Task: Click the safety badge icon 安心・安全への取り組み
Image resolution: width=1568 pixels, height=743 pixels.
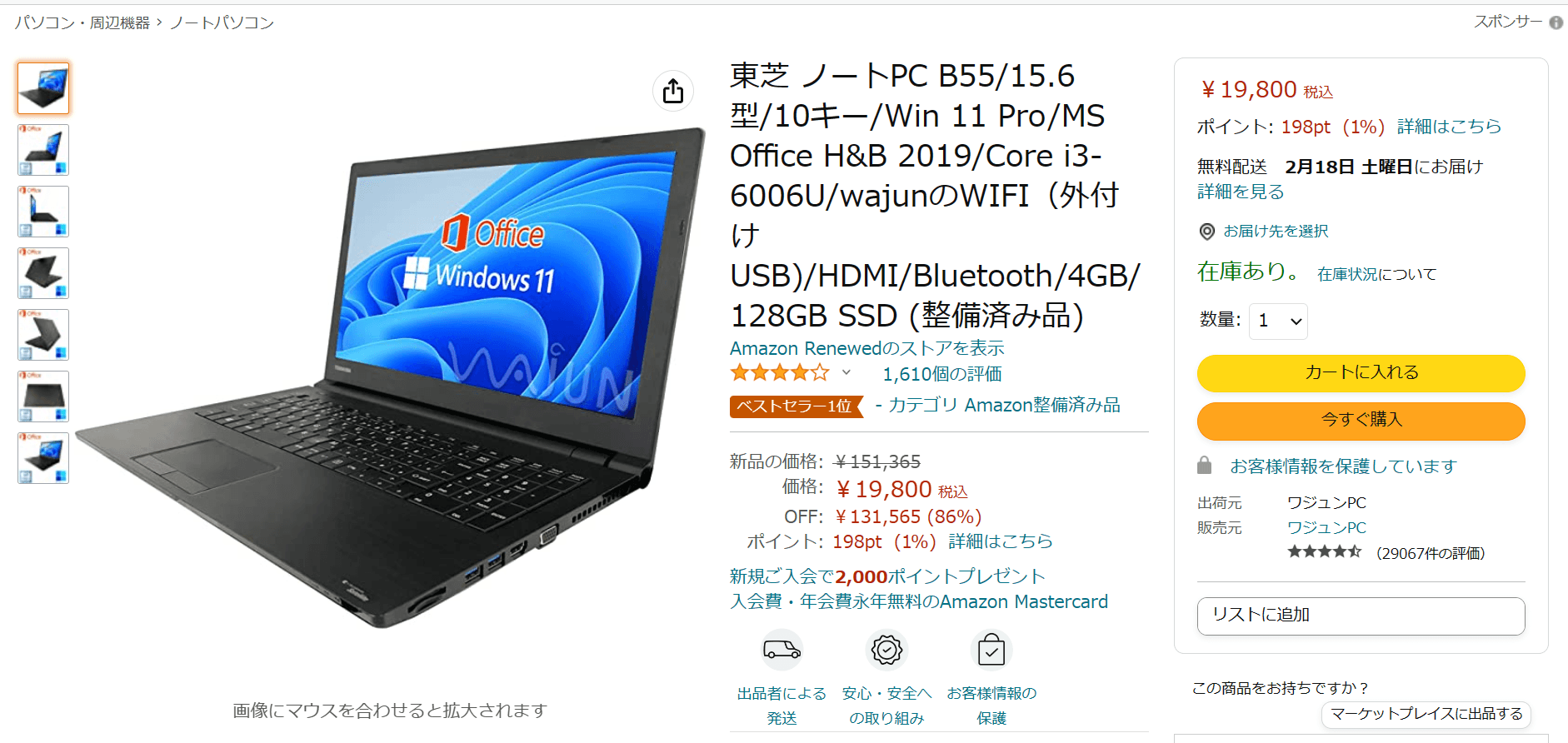Action: pos(886,650)
